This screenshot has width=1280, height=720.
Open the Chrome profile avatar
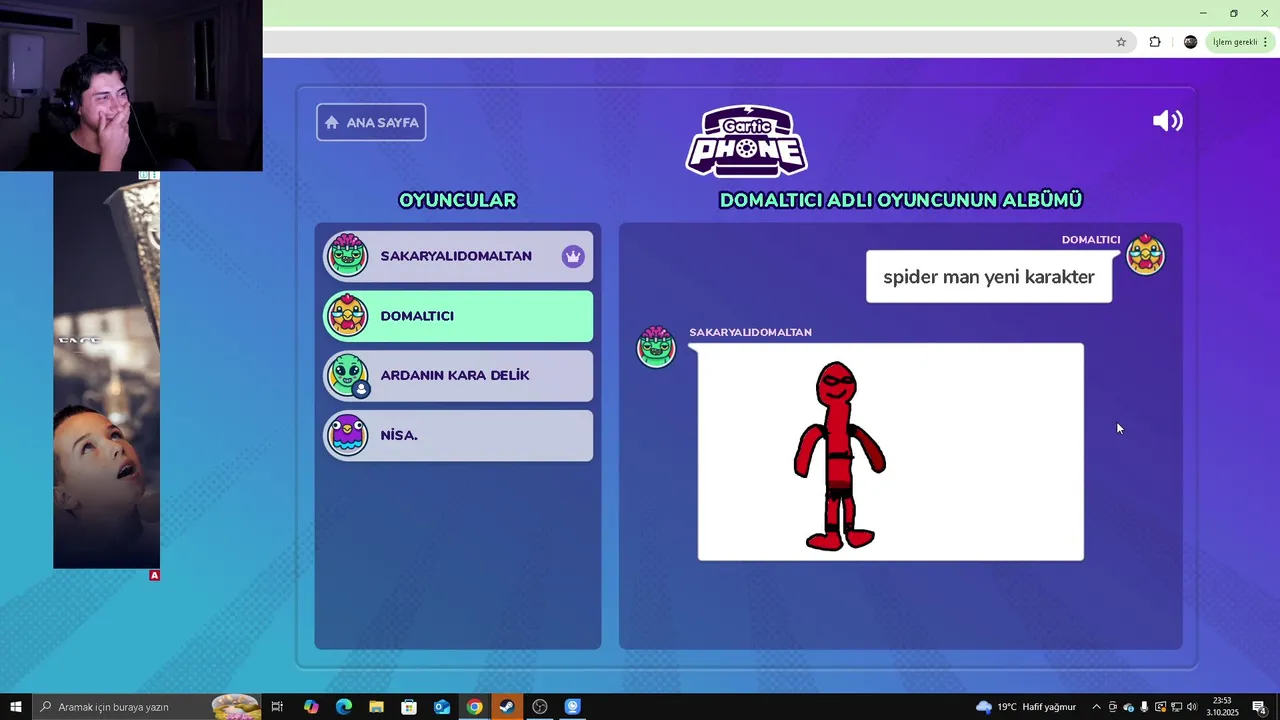pos(1190,42)
